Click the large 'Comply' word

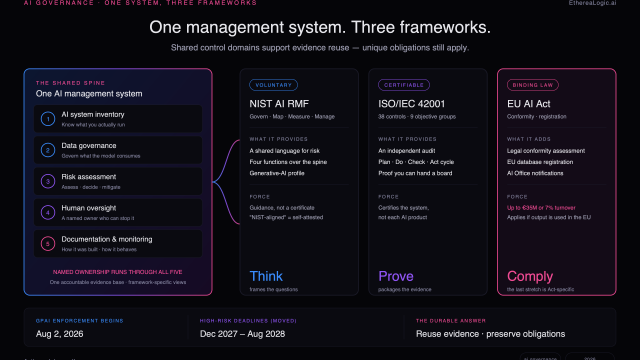click(530, 277)
